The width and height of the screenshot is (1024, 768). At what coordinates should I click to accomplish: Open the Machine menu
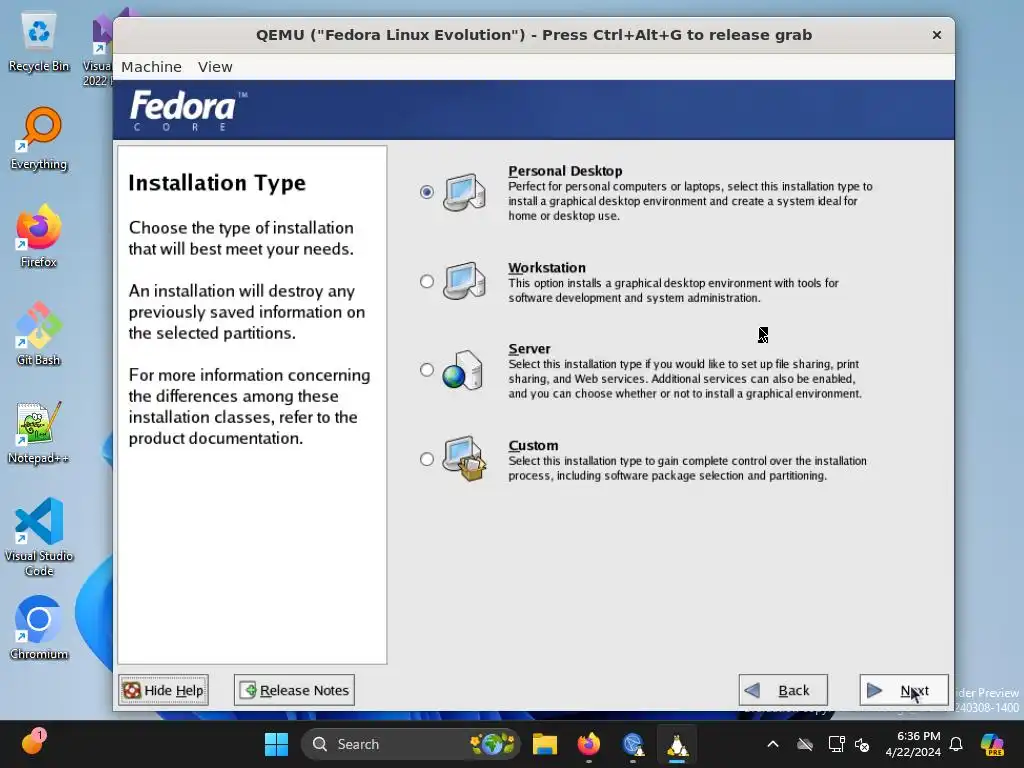(x=152, y=67)
